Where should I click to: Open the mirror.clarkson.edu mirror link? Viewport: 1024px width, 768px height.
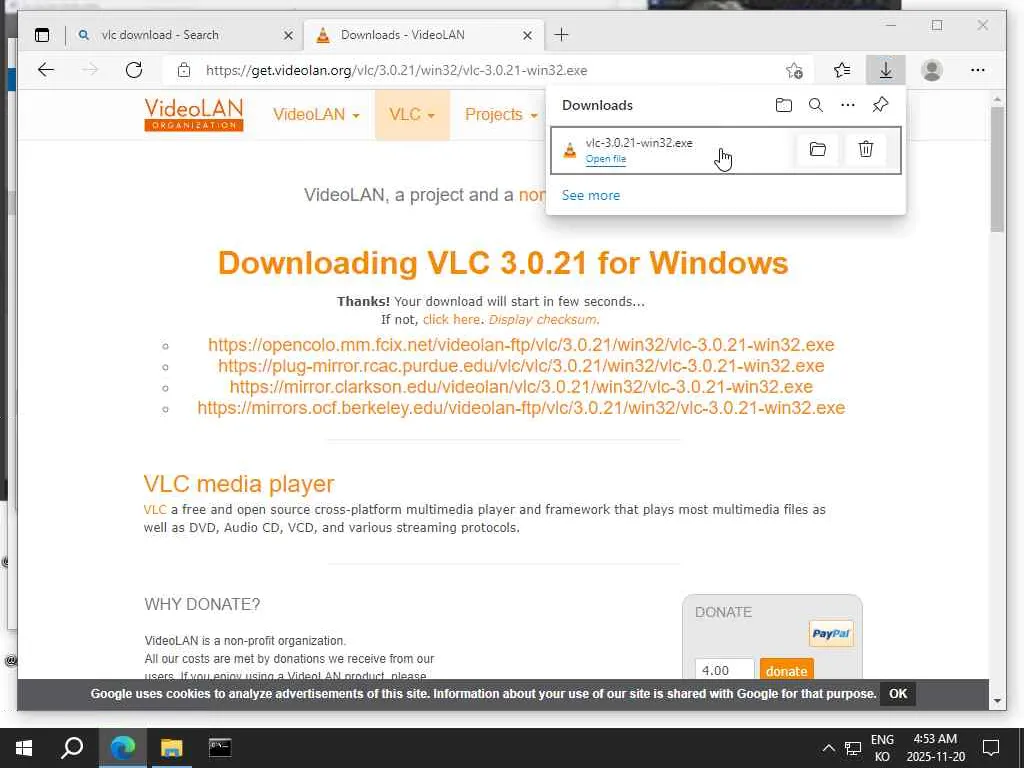coord(521,387)
